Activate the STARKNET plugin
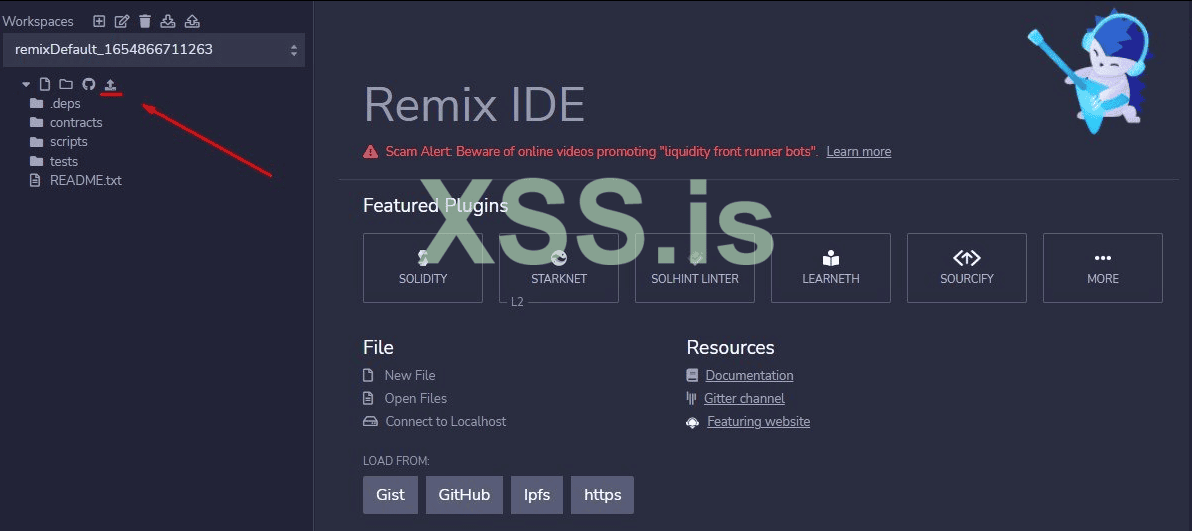Screen dimensions: 1192x531 coord(559,268)
